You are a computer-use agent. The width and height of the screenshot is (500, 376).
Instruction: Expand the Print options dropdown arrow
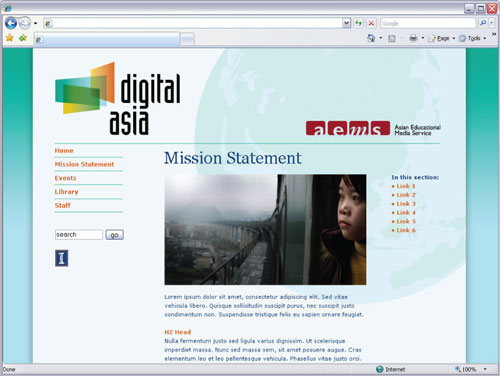pyautogui.click(x=423, y=38)
